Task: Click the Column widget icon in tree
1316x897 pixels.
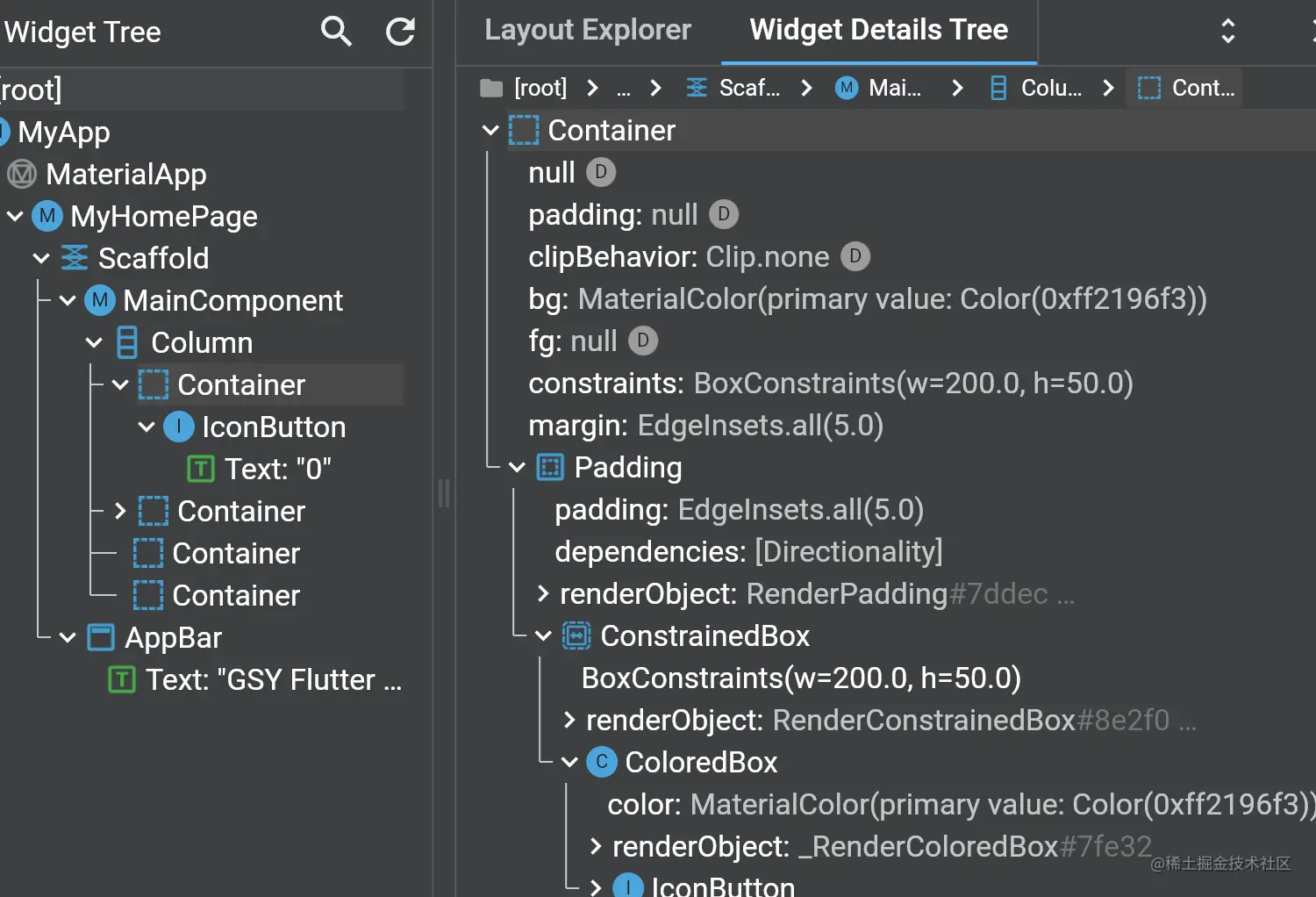Action: pyautogui.click(x=127, y=342)
